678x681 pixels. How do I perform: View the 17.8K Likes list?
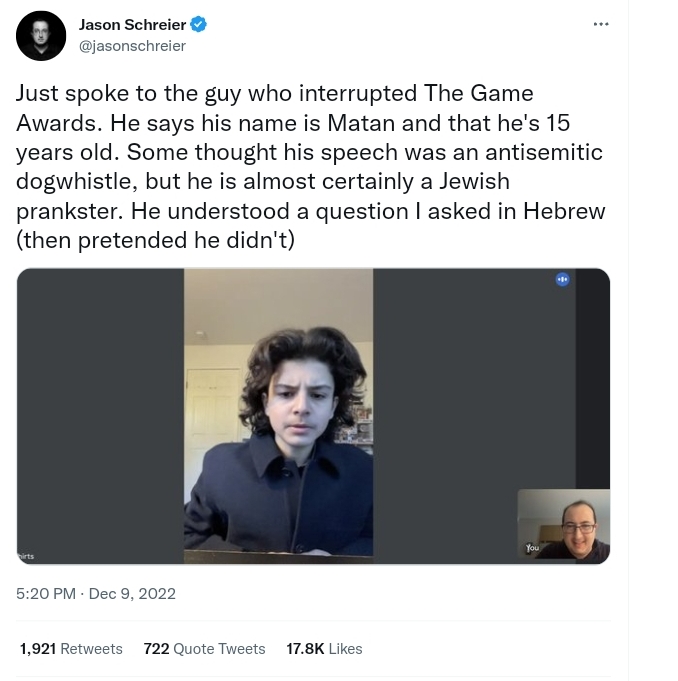pyautogui.click(x=324, y=648)
